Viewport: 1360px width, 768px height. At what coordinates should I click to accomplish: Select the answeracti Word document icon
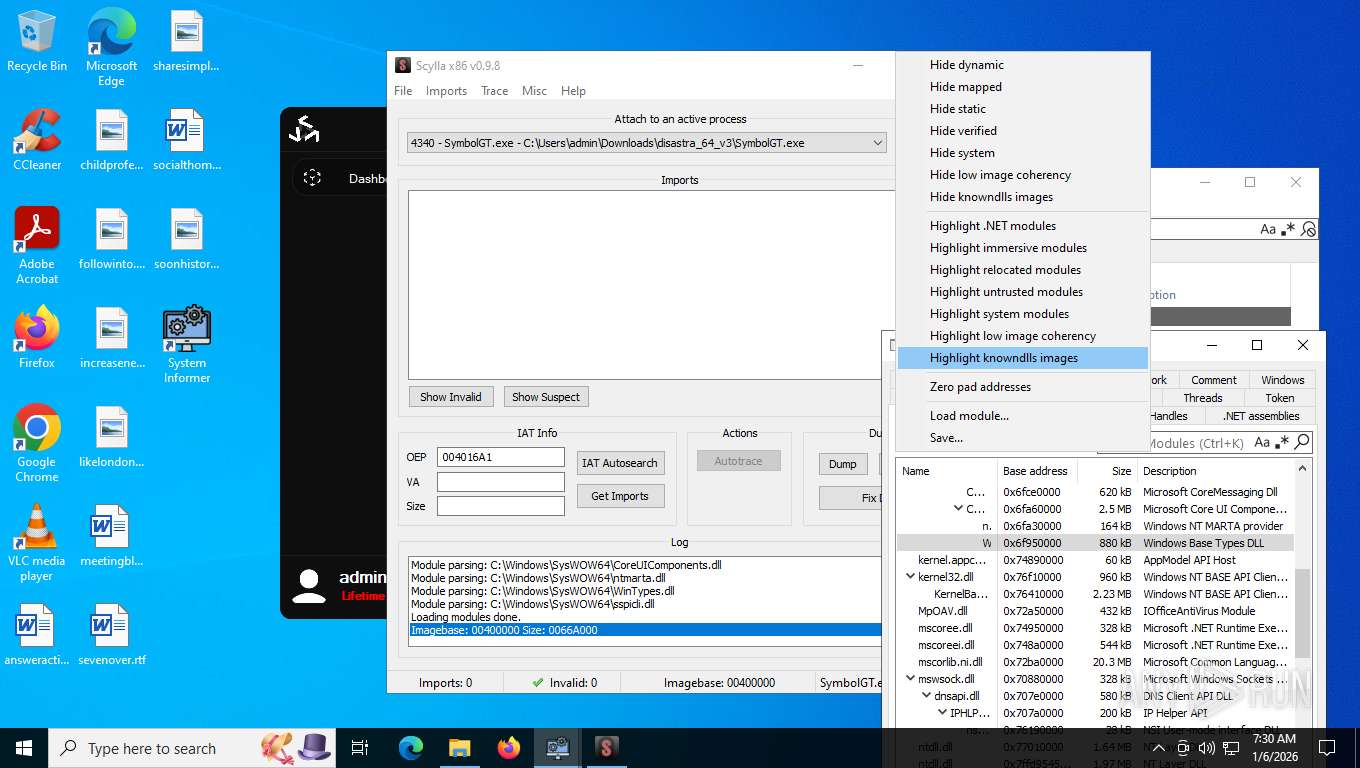37,636
